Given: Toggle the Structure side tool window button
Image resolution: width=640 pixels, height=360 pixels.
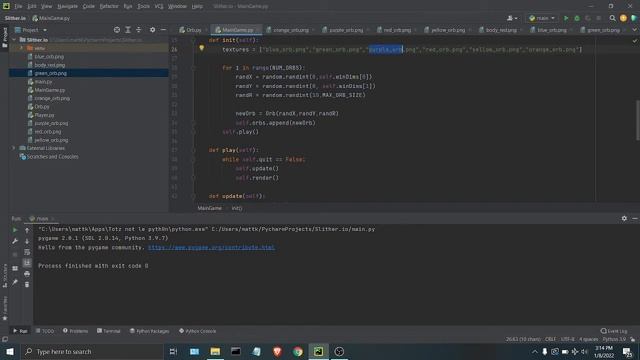Looking at the screenshot, I should 4,276.
